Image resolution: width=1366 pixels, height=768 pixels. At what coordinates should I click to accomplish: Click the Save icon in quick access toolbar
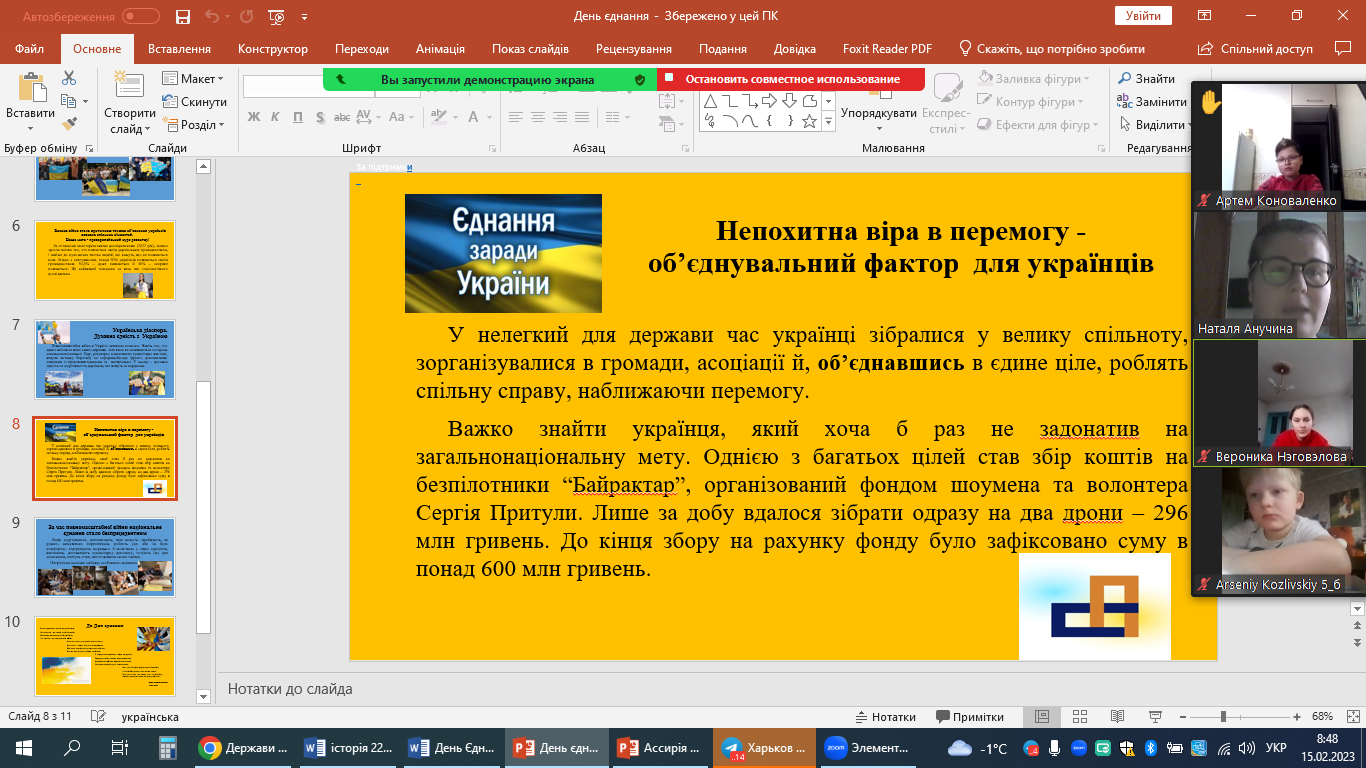[x=182, y=17]
